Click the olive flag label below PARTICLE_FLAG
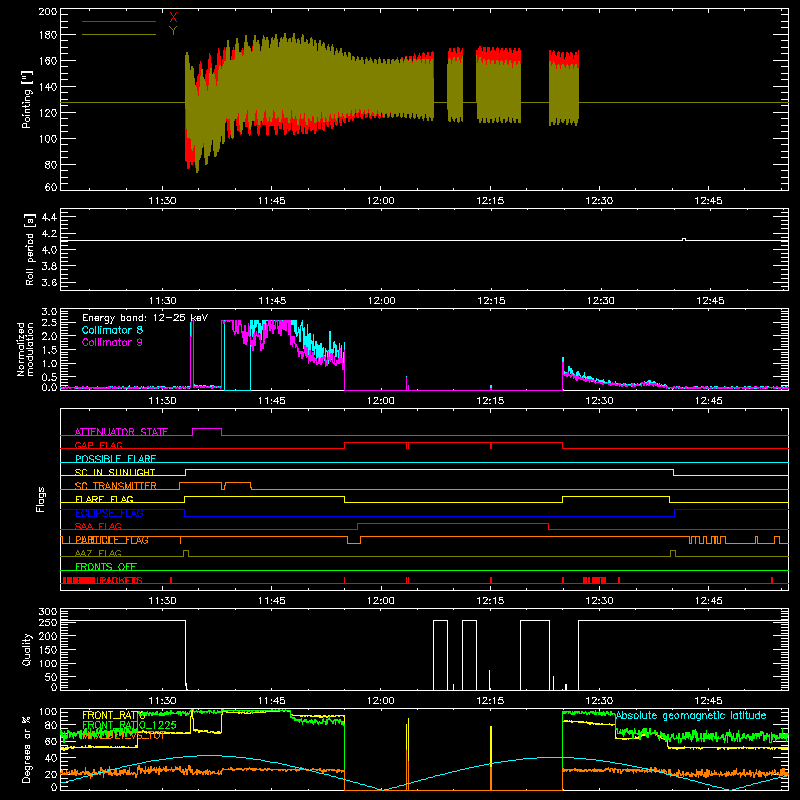800x800 pixels. [98, 553]
